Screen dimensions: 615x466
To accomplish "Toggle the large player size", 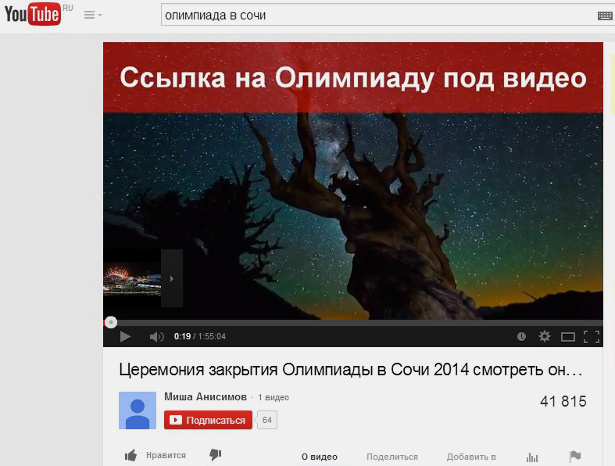I will tap(568, 337).
